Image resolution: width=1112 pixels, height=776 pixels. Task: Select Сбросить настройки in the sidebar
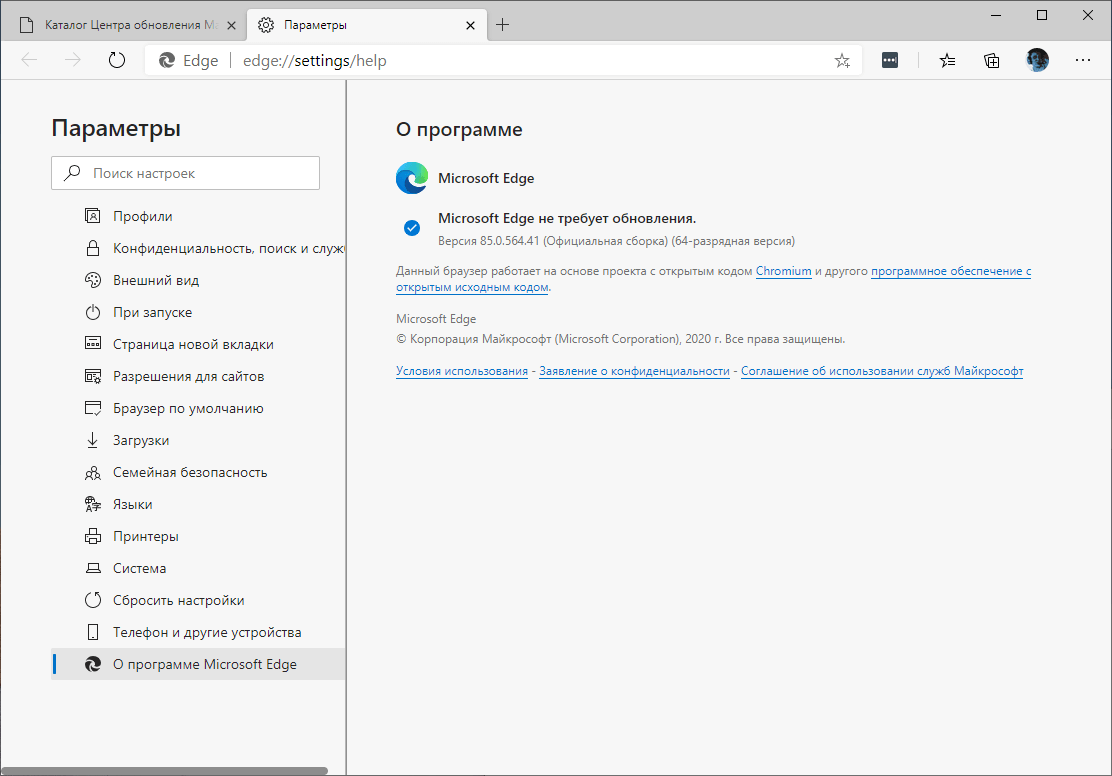point(166,599)
